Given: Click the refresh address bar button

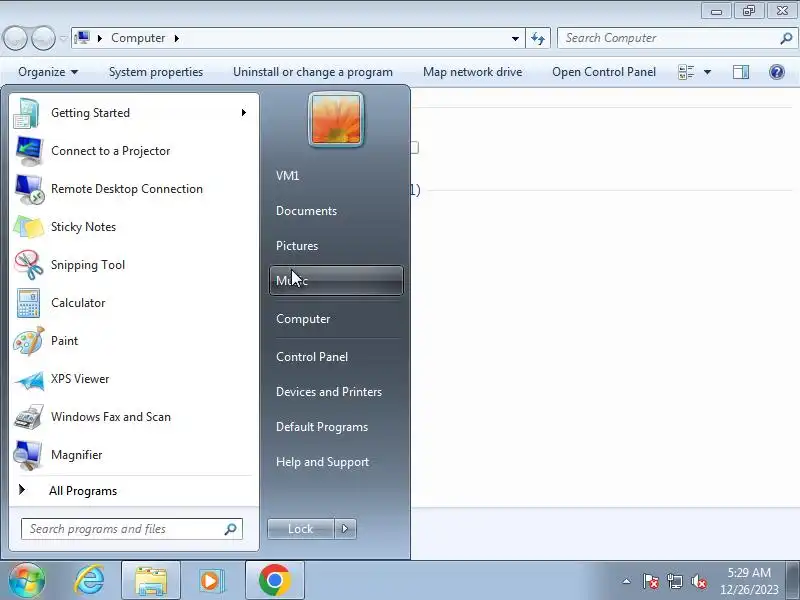Looking at the screenshot, I should click(538, 38).
